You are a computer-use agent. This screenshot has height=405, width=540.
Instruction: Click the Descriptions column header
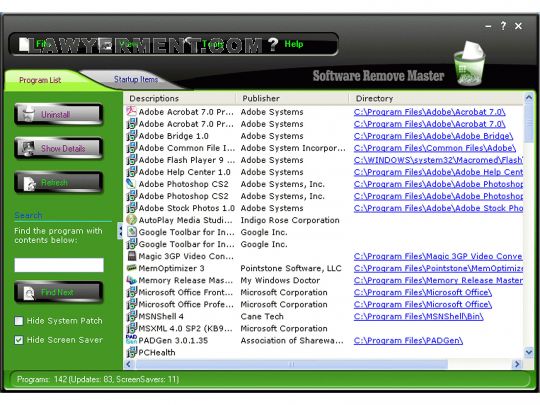pyautogui.click(x=179, y=98)
